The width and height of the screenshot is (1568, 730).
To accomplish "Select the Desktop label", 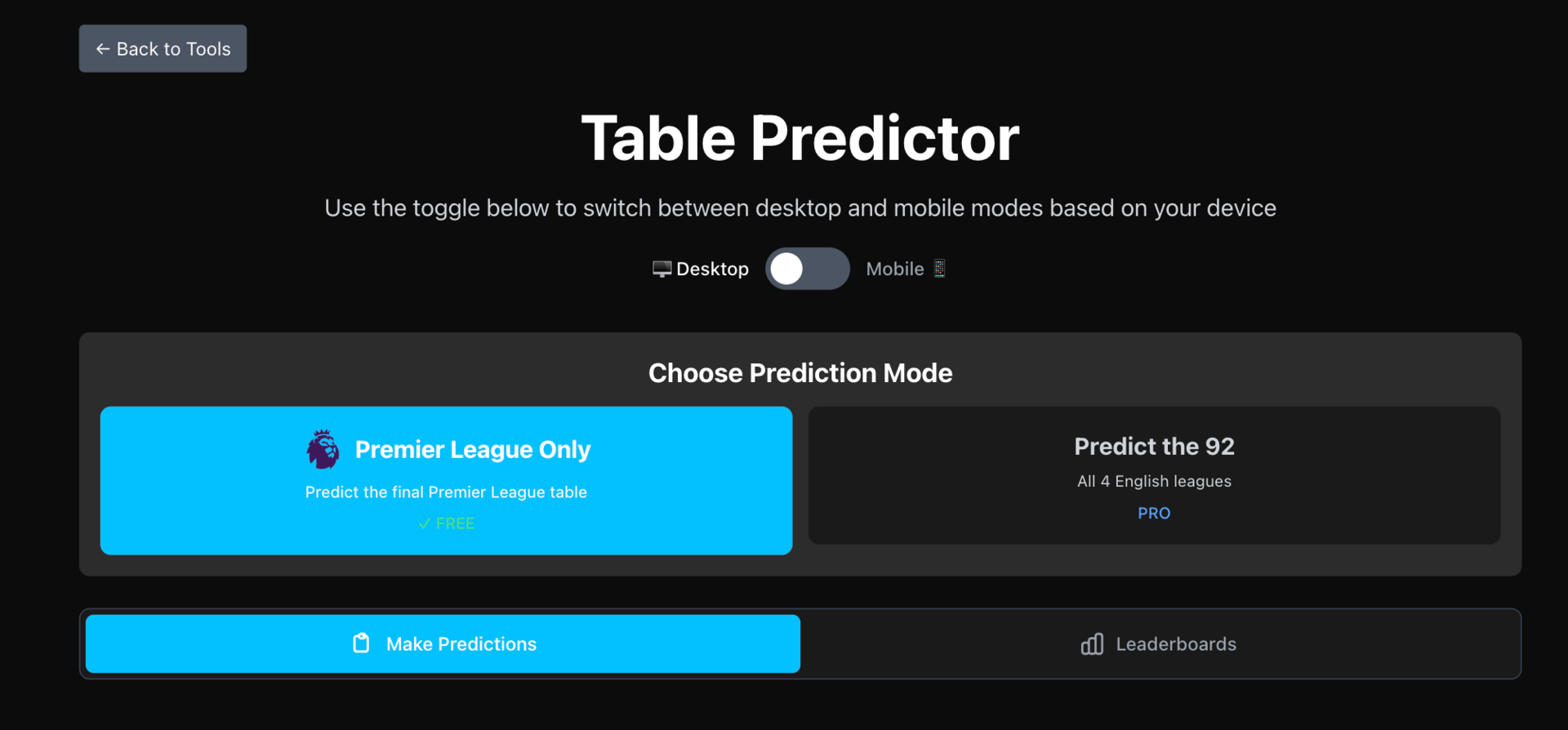I will 712,269.
